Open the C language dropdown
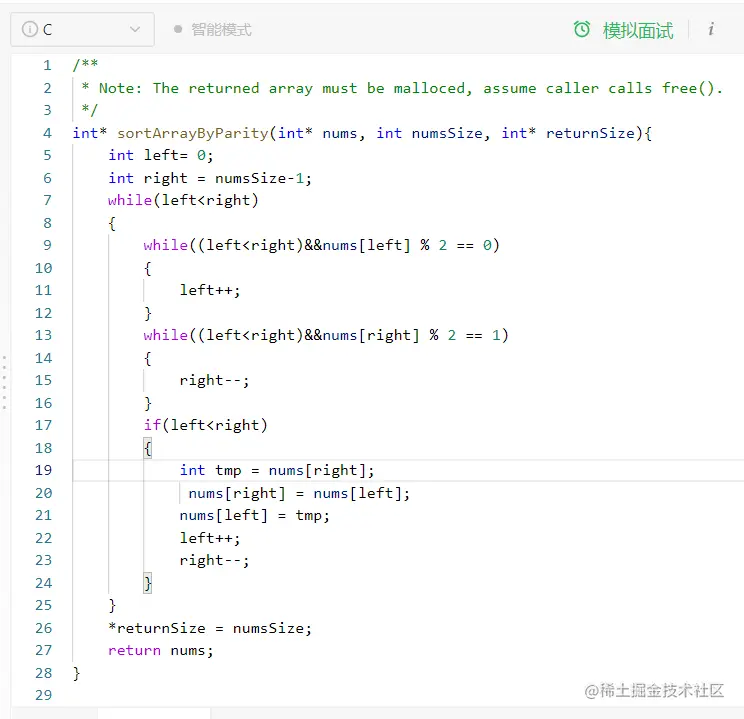The image size is (744, 719). click(x=82, y=29)
